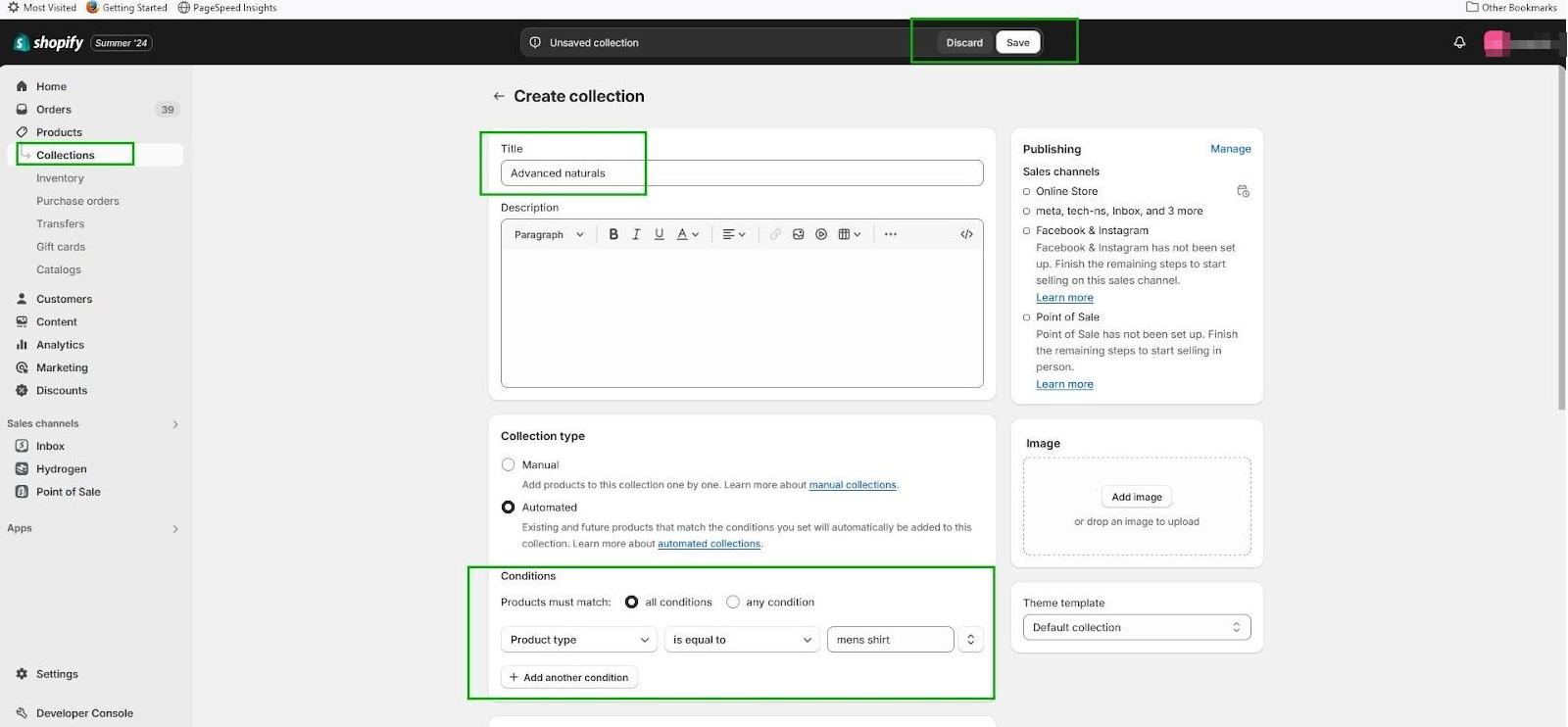The width and height of the screenshot is (1568, 727).
Task: Open the insert table icon menu
Action: coord(849,234)
